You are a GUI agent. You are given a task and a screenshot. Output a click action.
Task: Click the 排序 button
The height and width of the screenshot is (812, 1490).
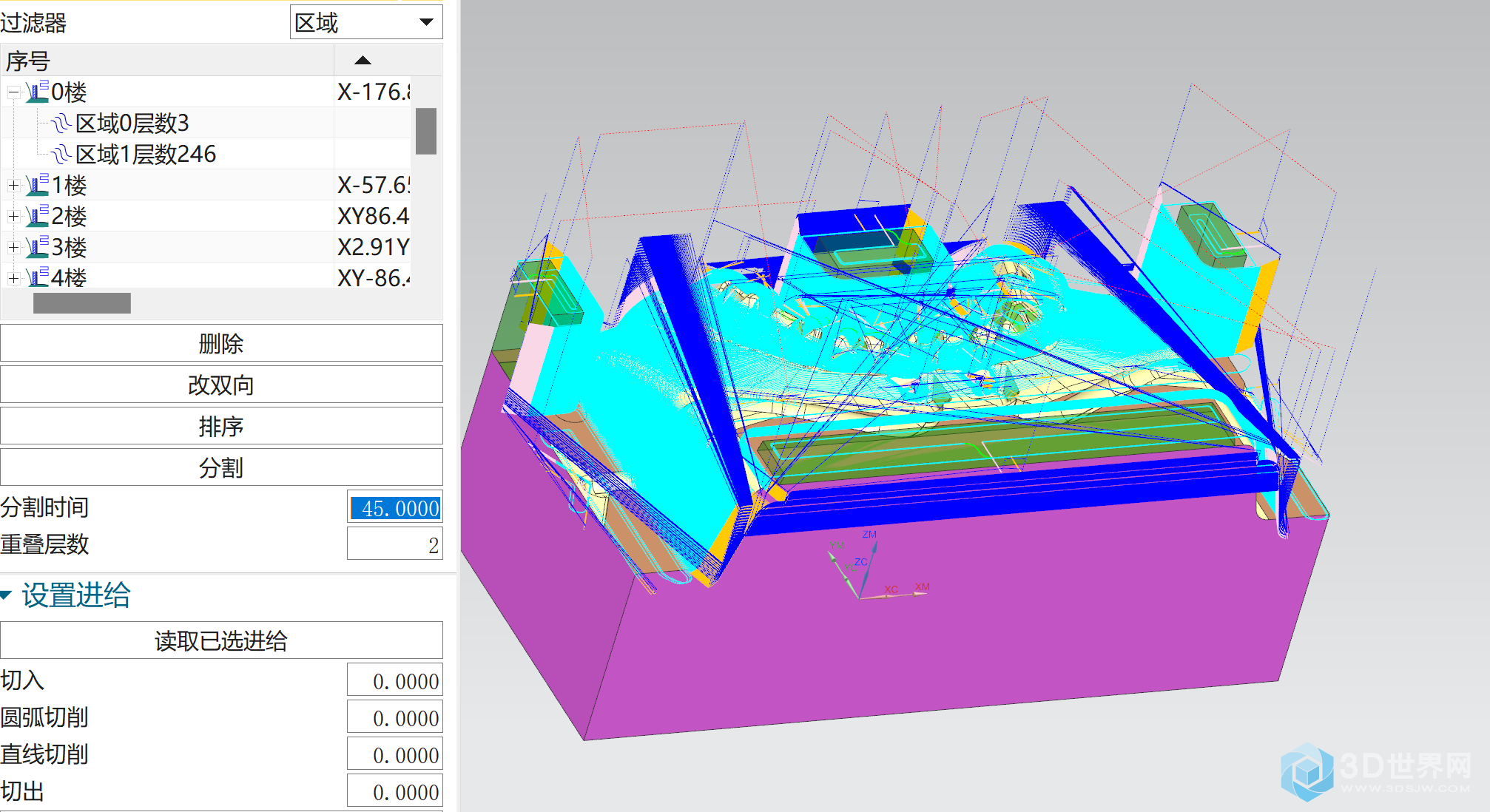pos(221,426)
